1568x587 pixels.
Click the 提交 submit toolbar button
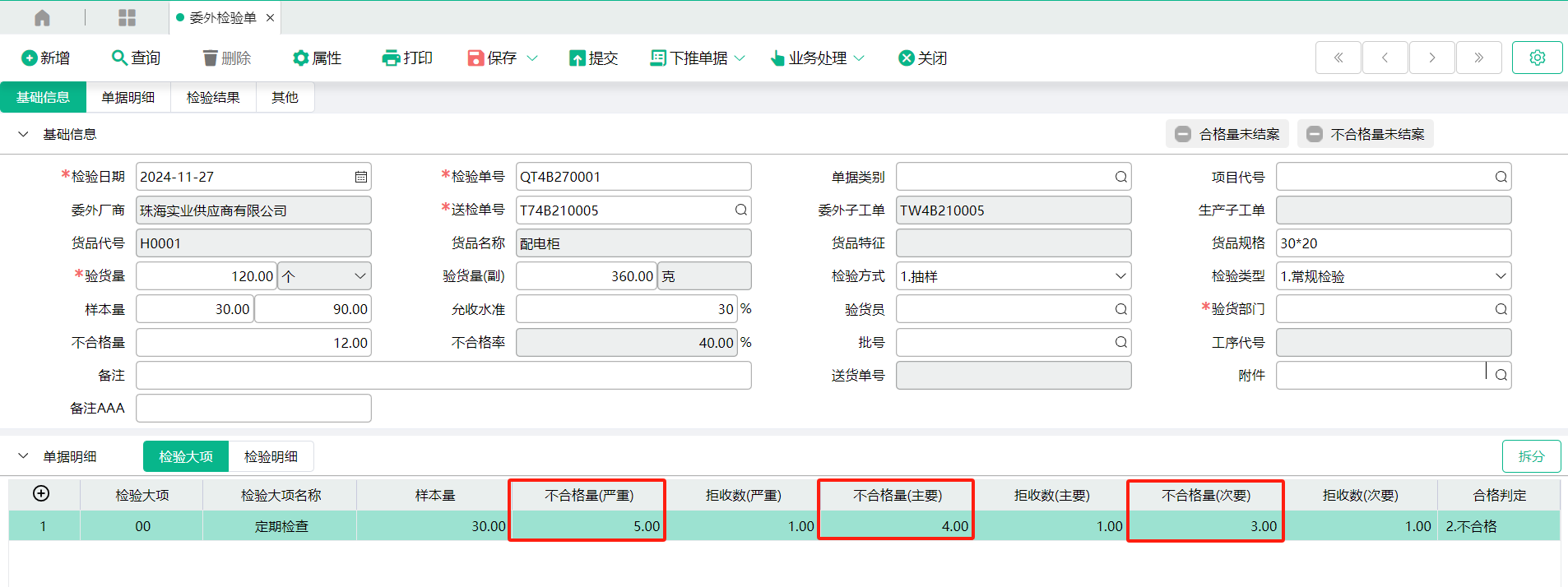coord(593,58)
